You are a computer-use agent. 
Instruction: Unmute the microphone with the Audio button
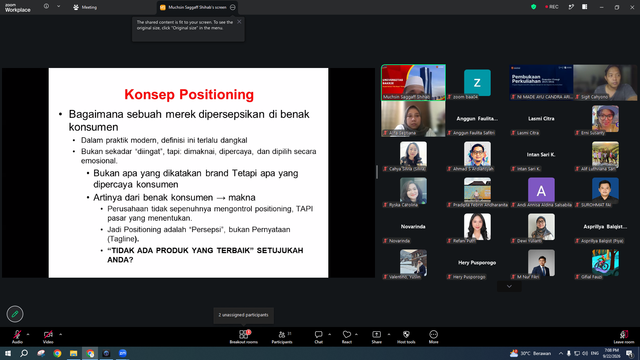click(x=17, y=336)
